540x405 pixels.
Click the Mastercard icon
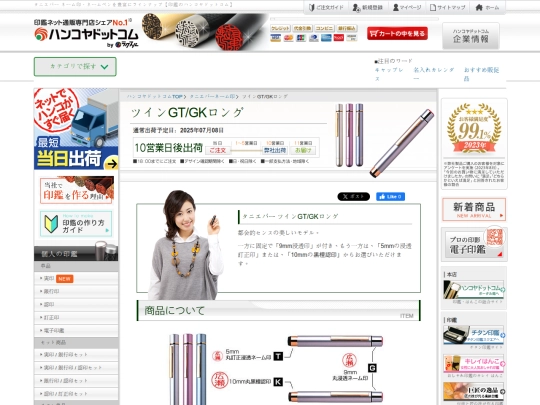[x=289, y=38]
